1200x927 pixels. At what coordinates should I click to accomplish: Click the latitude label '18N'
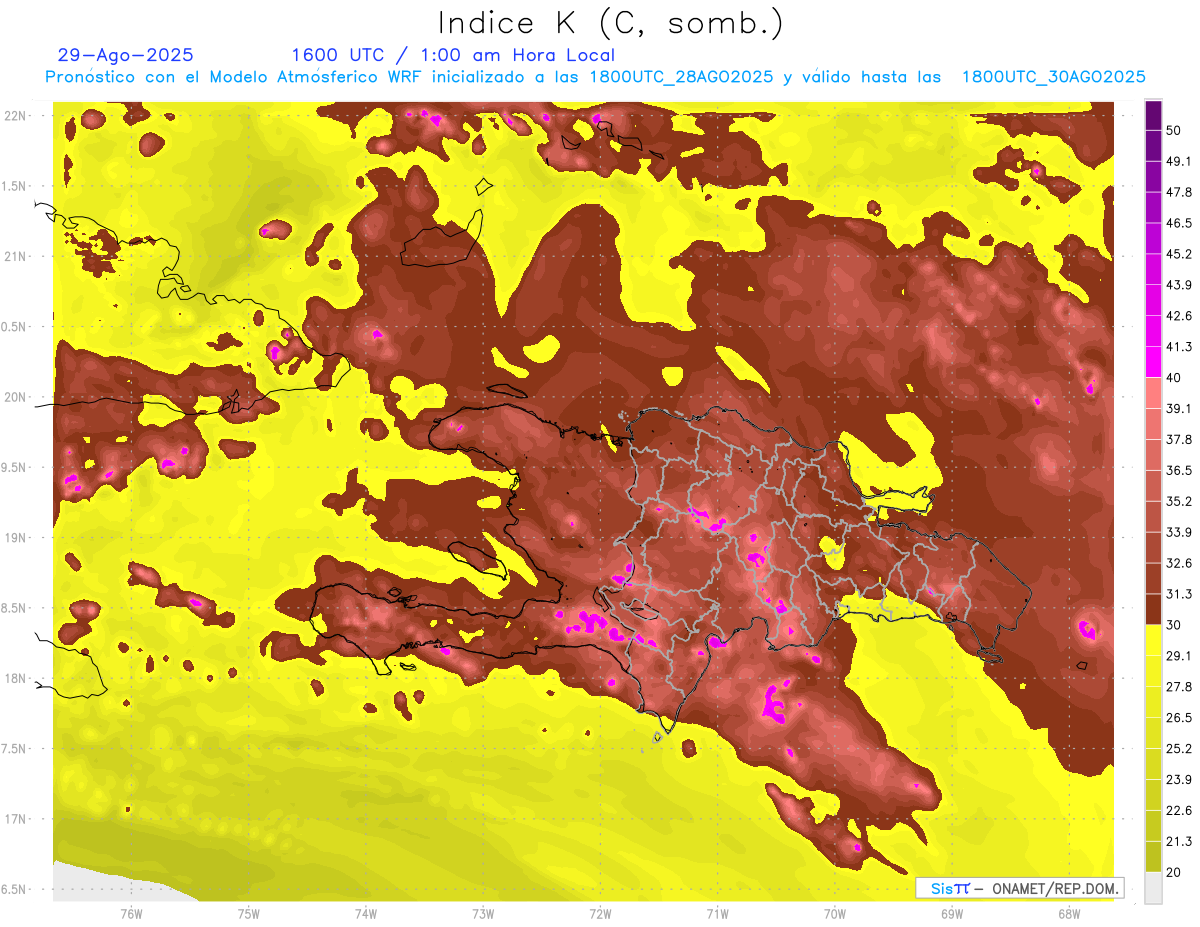coord(17,679)
